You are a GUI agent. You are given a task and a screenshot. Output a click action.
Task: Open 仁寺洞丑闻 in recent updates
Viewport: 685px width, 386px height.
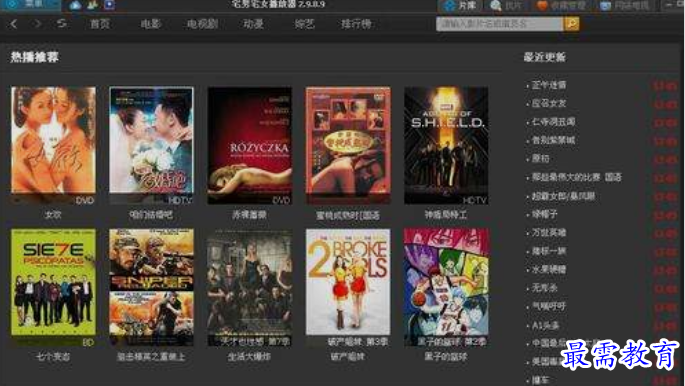tap(553, 122)
